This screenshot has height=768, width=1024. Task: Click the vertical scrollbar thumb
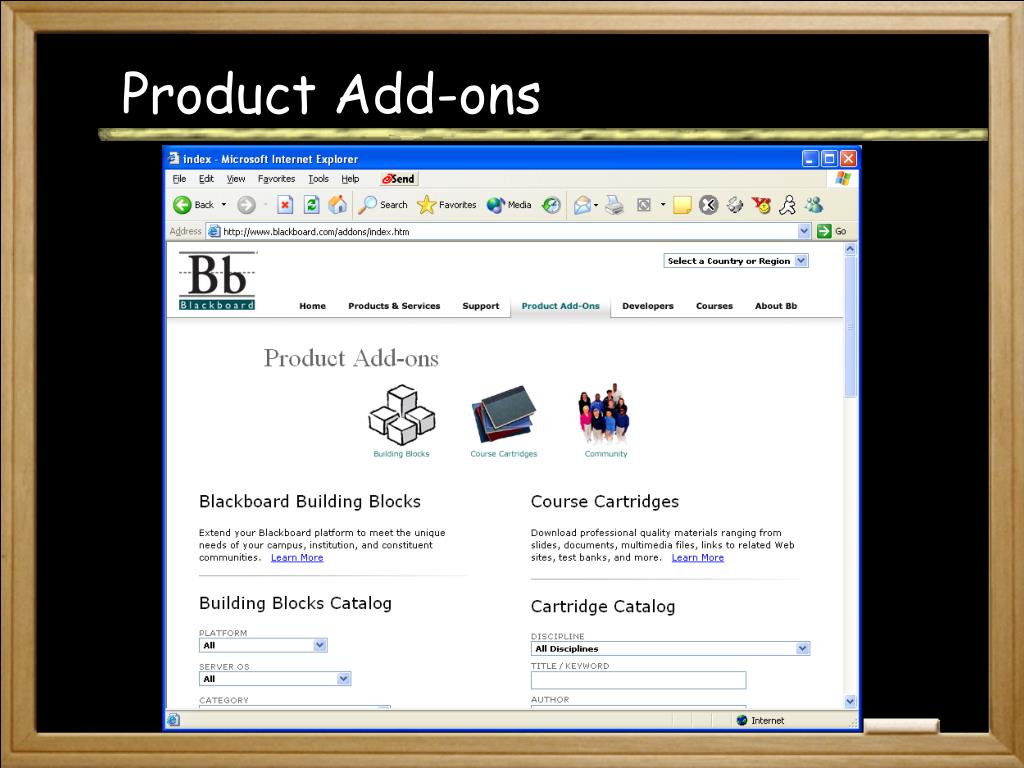coord(850,327)
